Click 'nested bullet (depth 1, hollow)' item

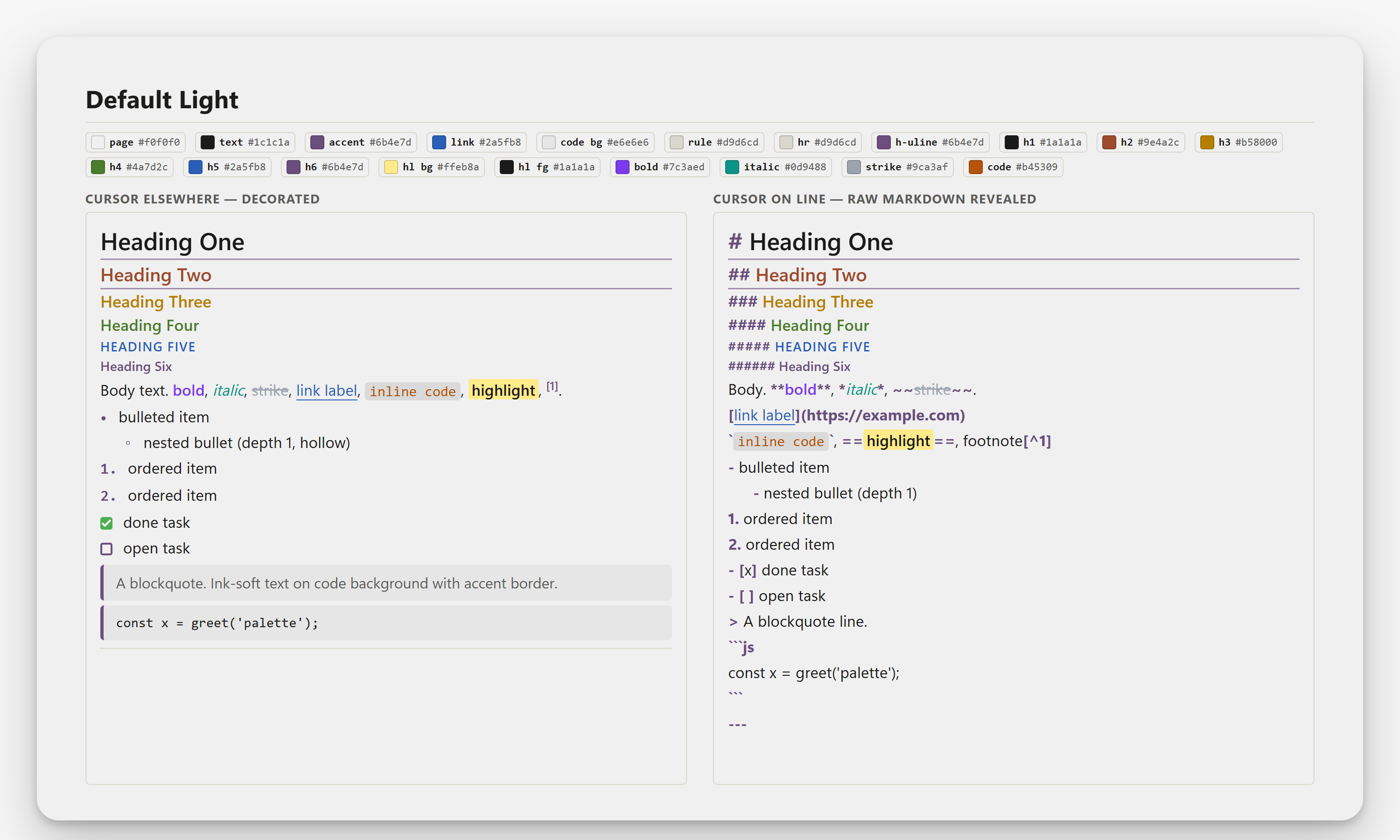coord(247,443)
